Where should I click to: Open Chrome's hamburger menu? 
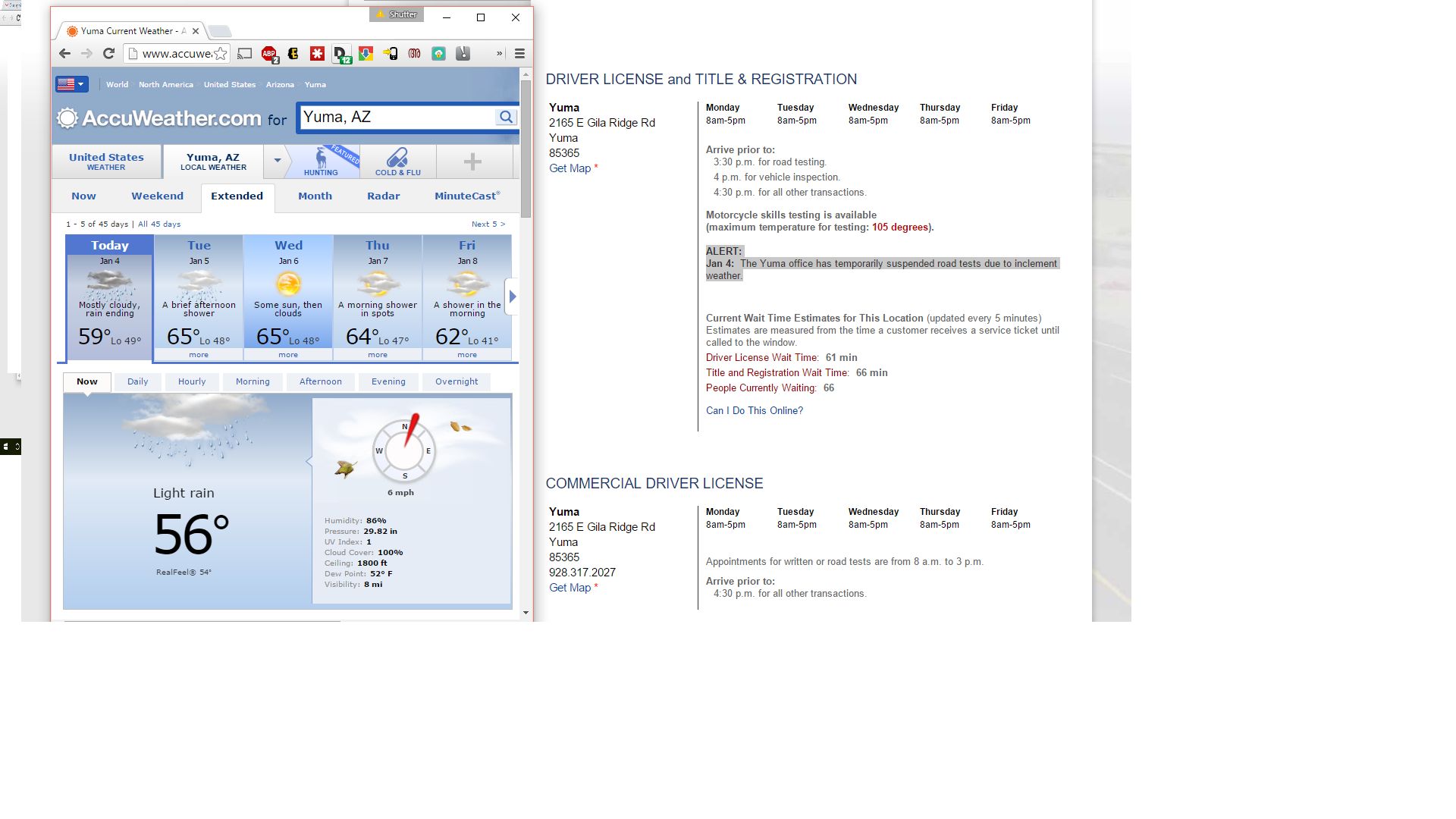click(x=519, y=54)
